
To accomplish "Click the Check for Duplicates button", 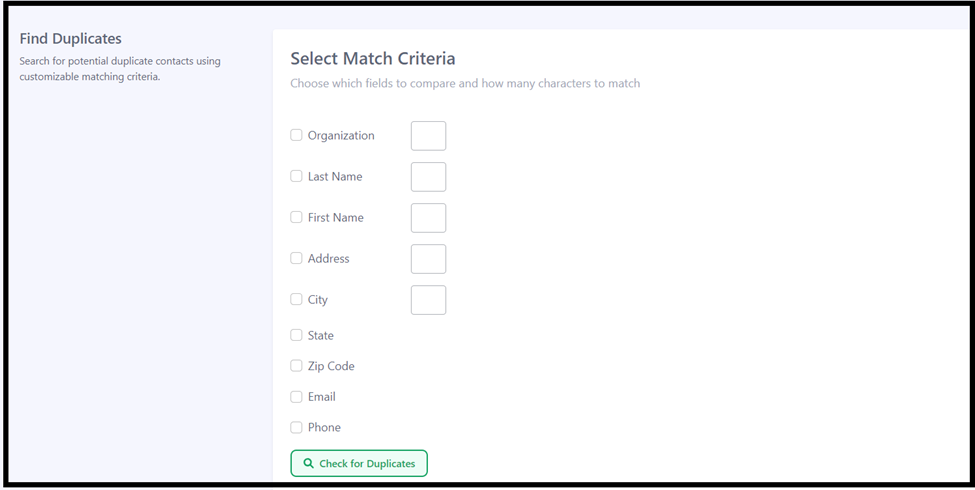I will coord(359,463).
